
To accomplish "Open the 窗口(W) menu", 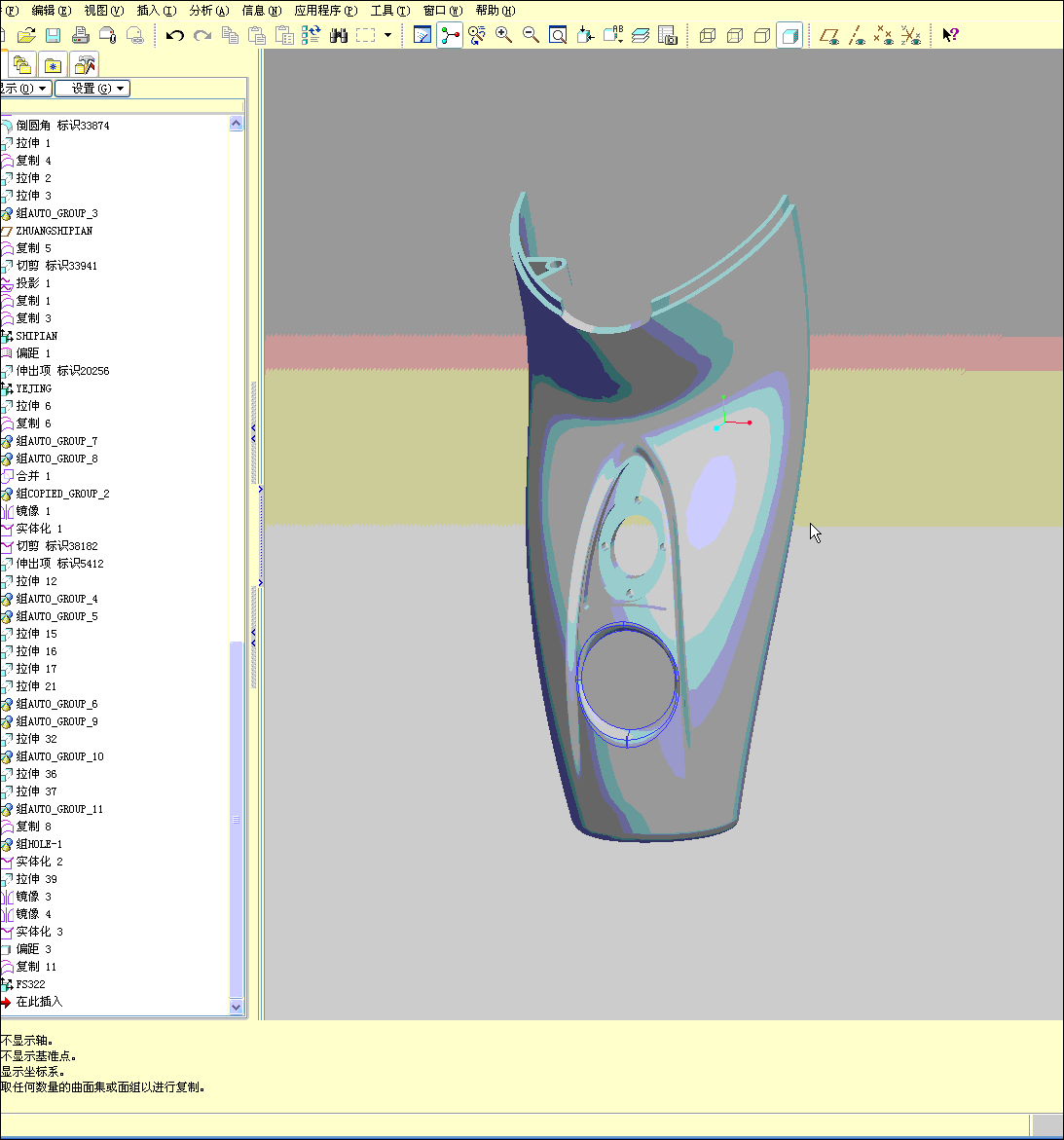I will (443, 10).
